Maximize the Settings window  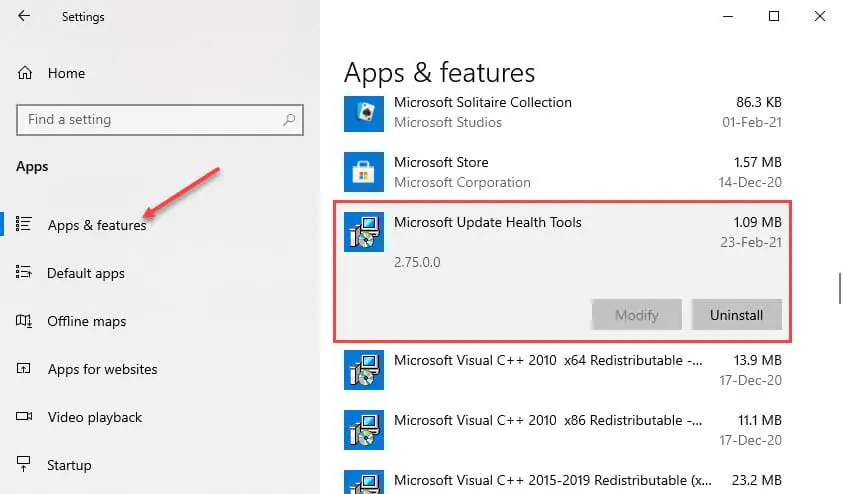pyautogui.click(x=774, y=16)
